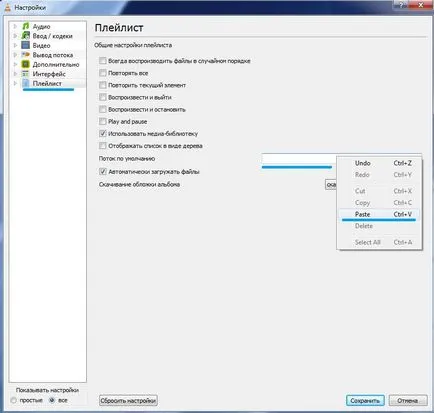434x413 pixels.
Task: Select Аудио label in settings tree
Action: click(41, 26)
